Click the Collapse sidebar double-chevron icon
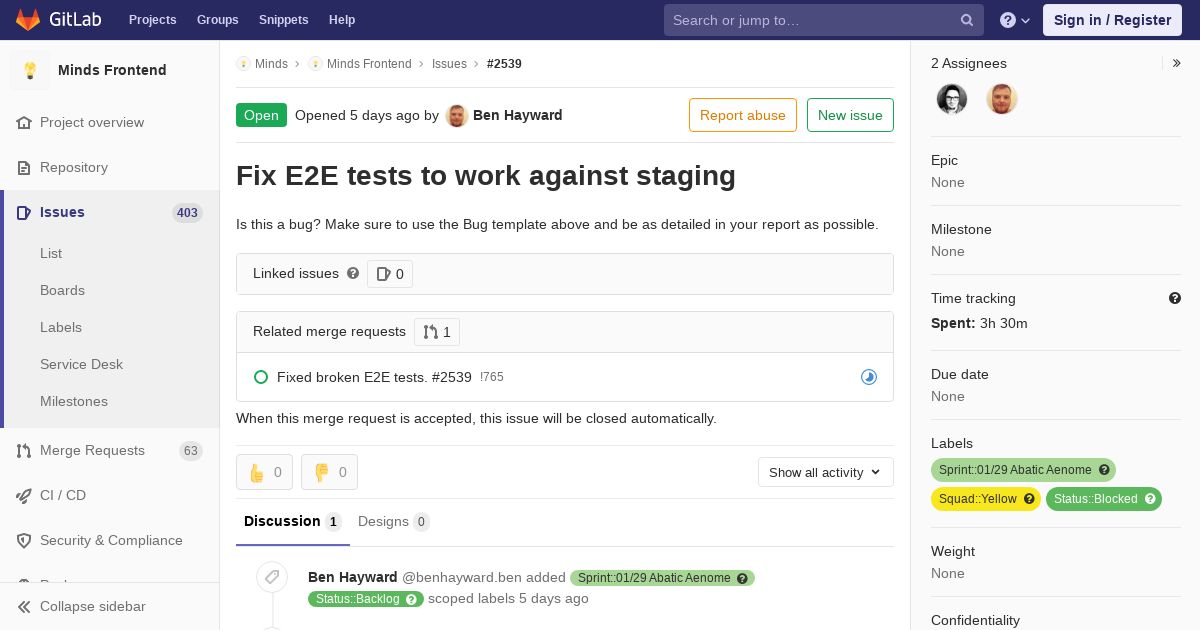1200x630 pixels. 24,606
